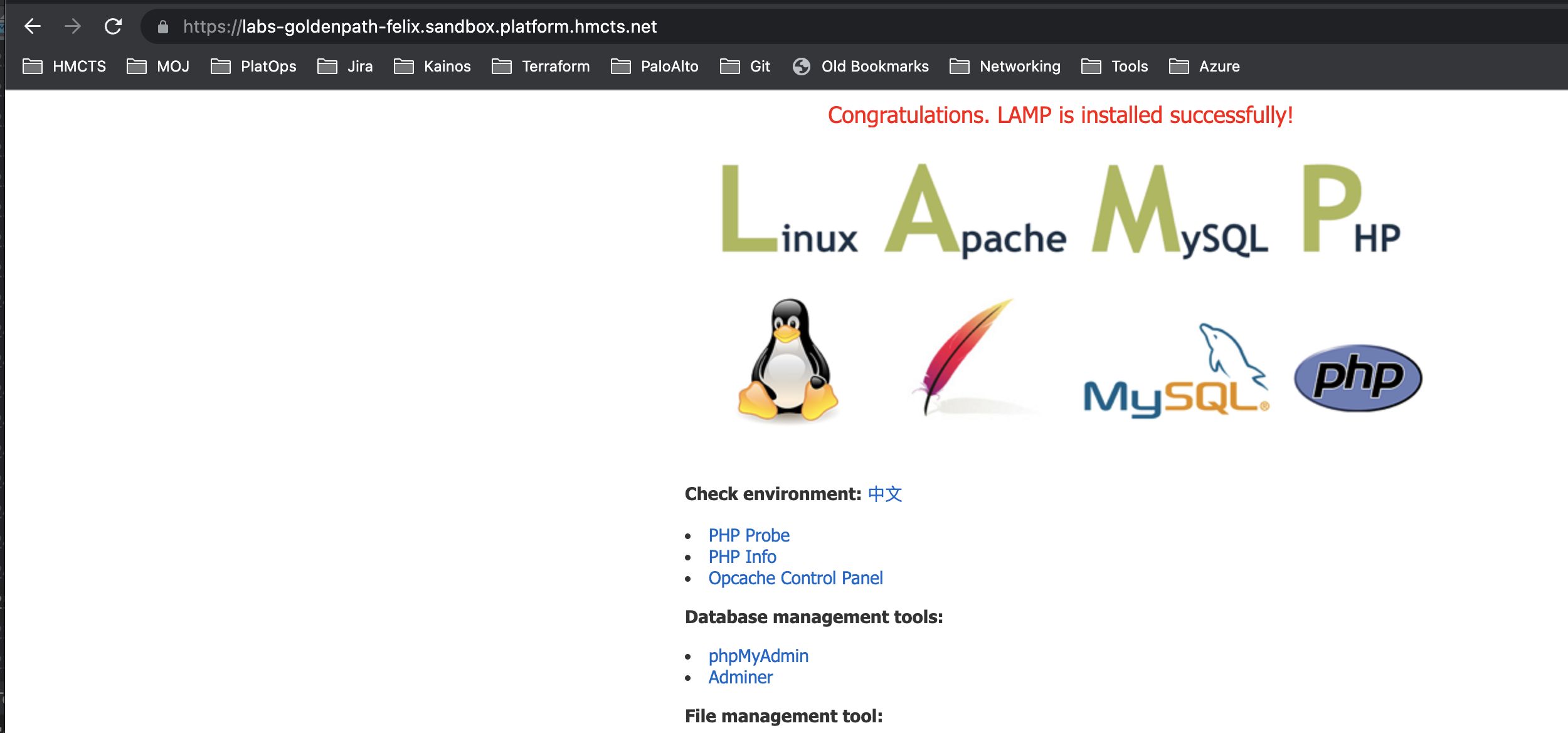
Task: Click the large PHP wordmark
Action: [1351, 210]
